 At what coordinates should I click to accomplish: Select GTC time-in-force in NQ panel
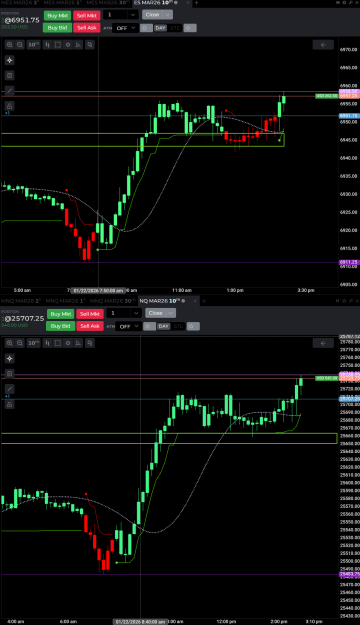pyautogui.click(x=178, y=326)
